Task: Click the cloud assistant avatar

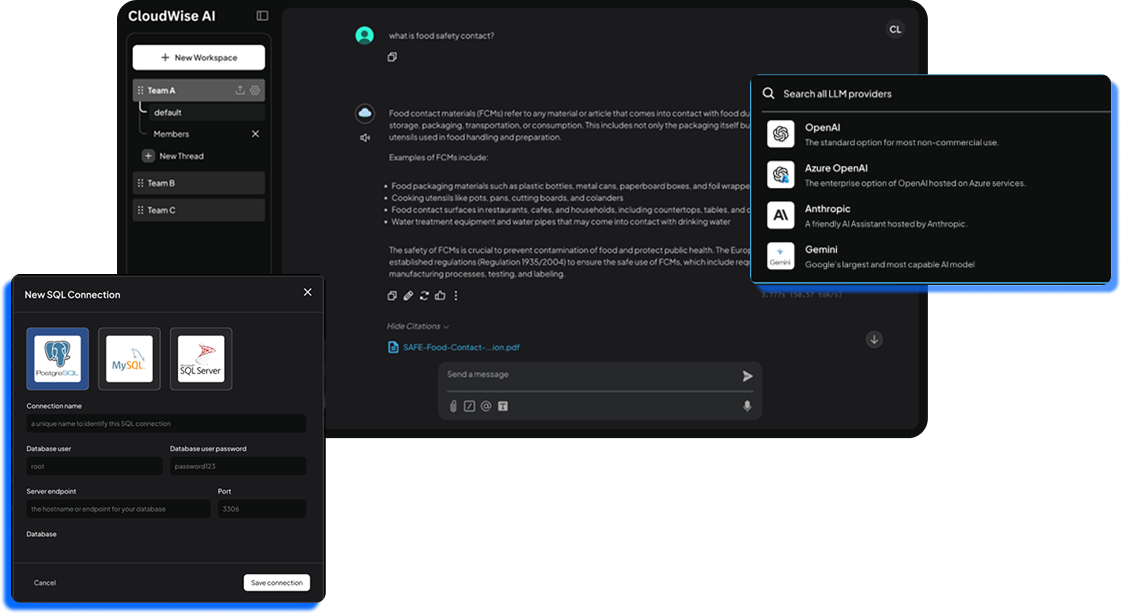Action: tap(365, 113)
